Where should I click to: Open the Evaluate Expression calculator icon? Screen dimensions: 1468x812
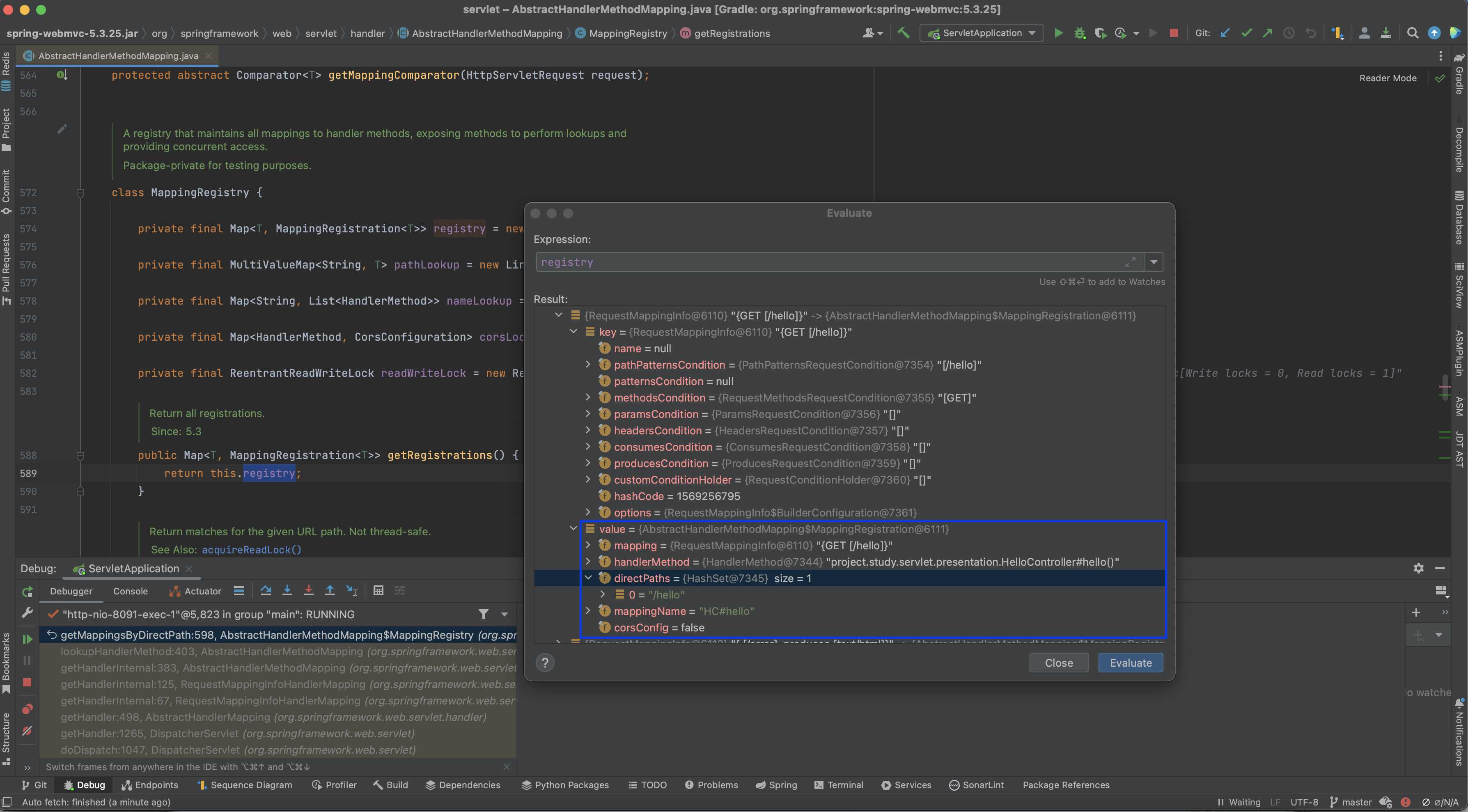pos(378,591)
